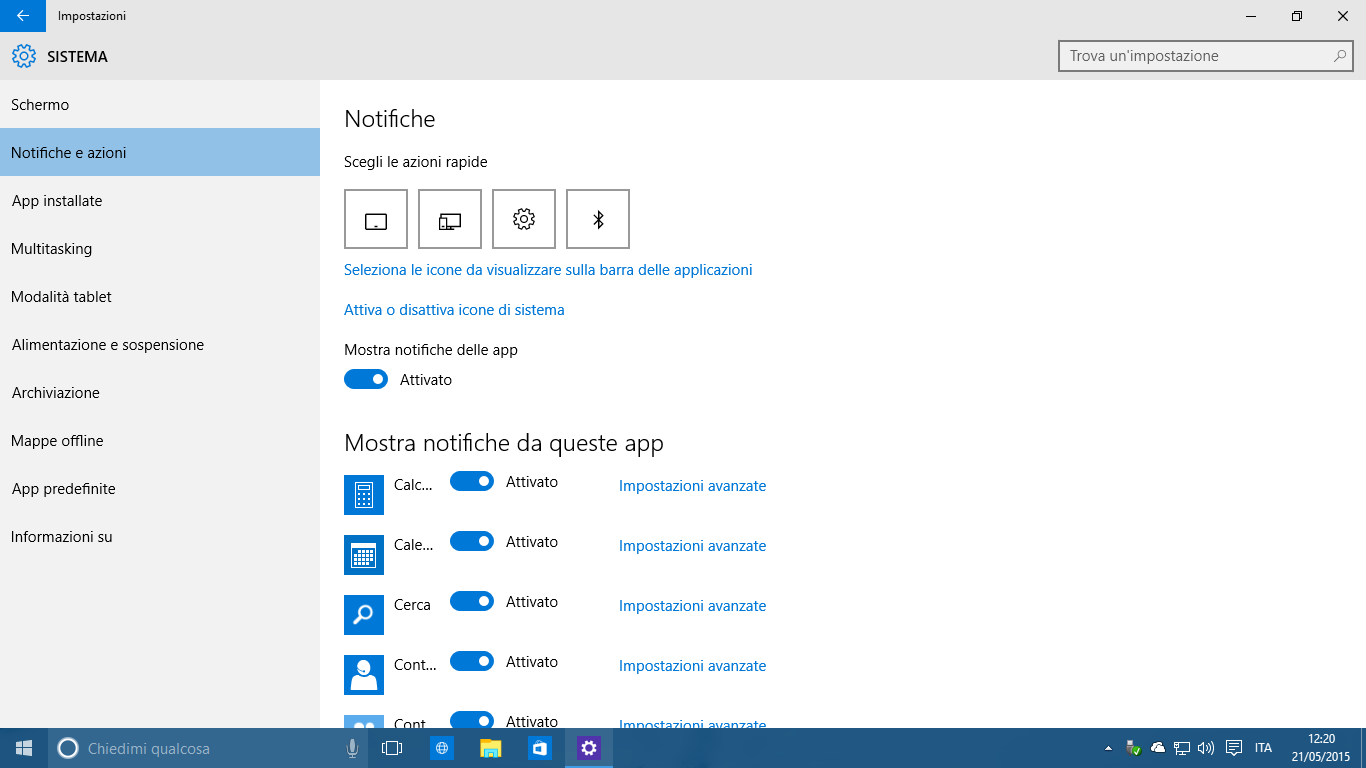Select the connect display quick action tile
Image resolution: width=1366 pixels, height=768 pixels.
[x=450, y=219]
